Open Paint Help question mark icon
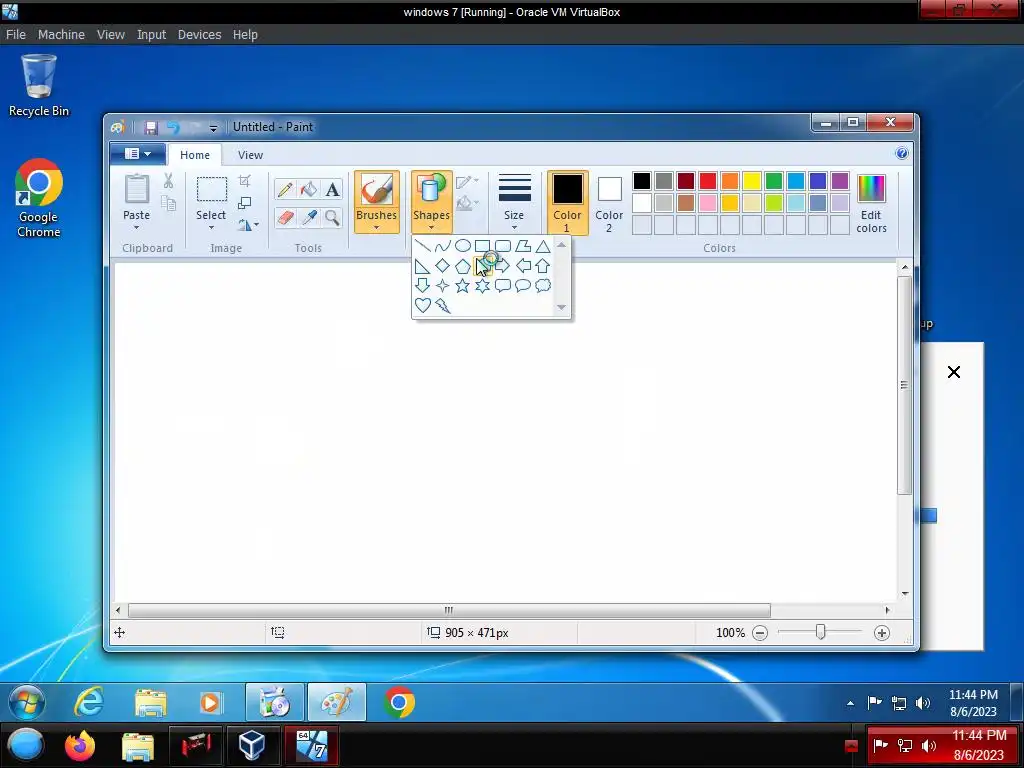The height and width of the screenshot is (768, 1024). tap(902, 153)
